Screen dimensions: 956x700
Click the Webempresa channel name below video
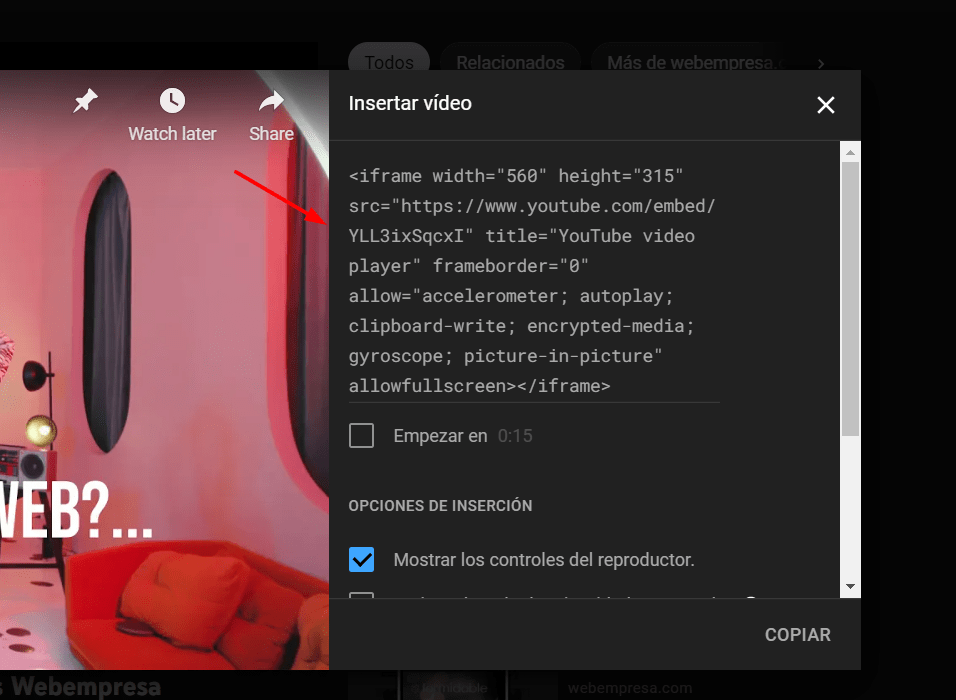(x=86, y=687)
